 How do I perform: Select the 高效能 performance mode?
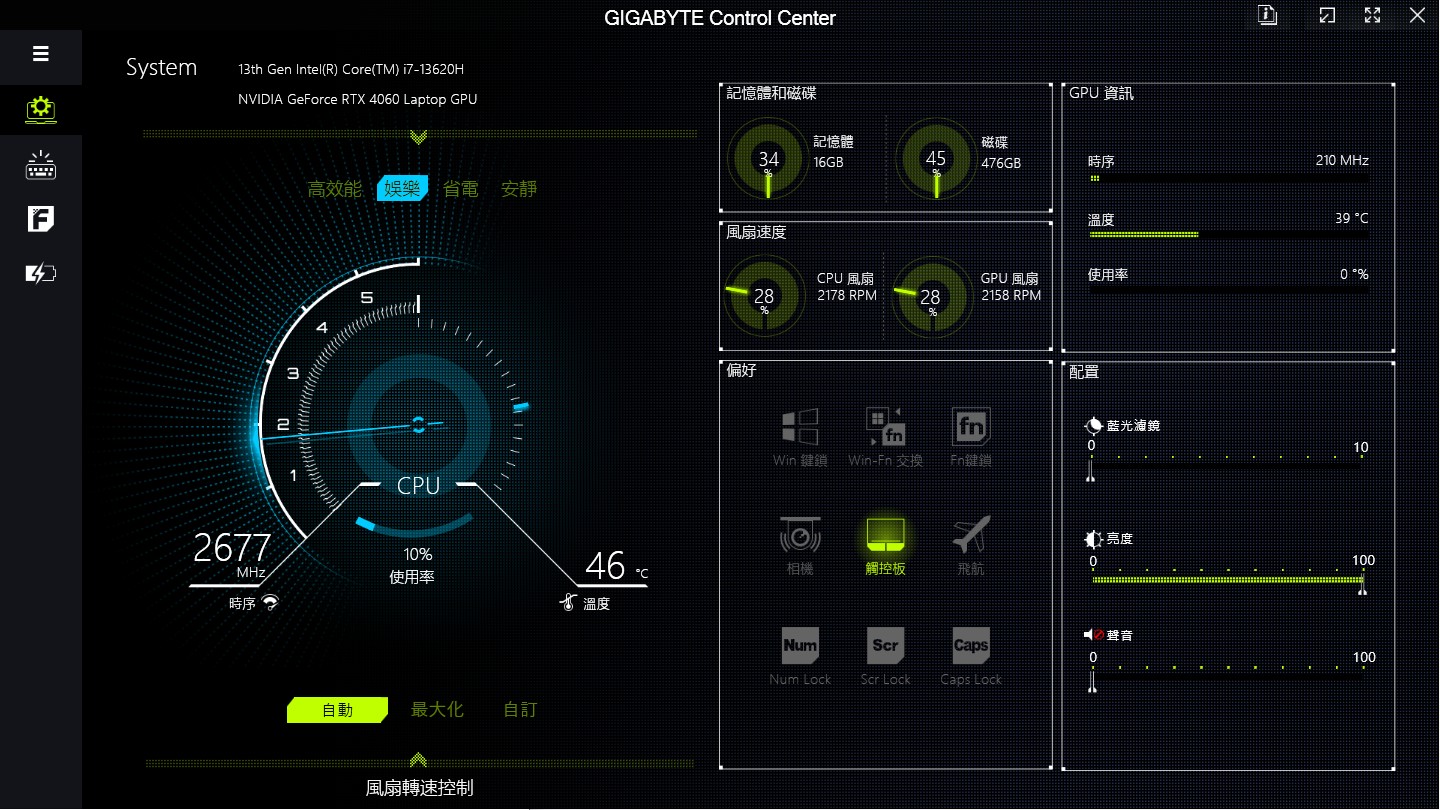click(334, 189)
